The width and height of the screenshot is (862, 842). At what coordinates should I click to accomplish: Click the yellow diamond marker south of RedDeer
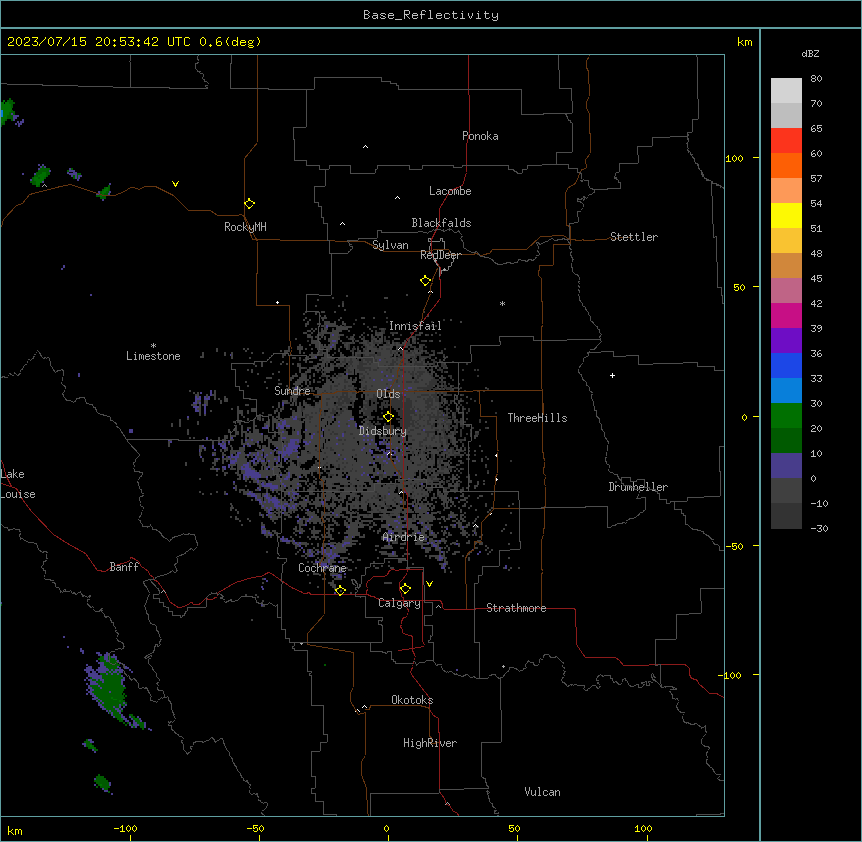pyautogui.click(x=426, y=281)
